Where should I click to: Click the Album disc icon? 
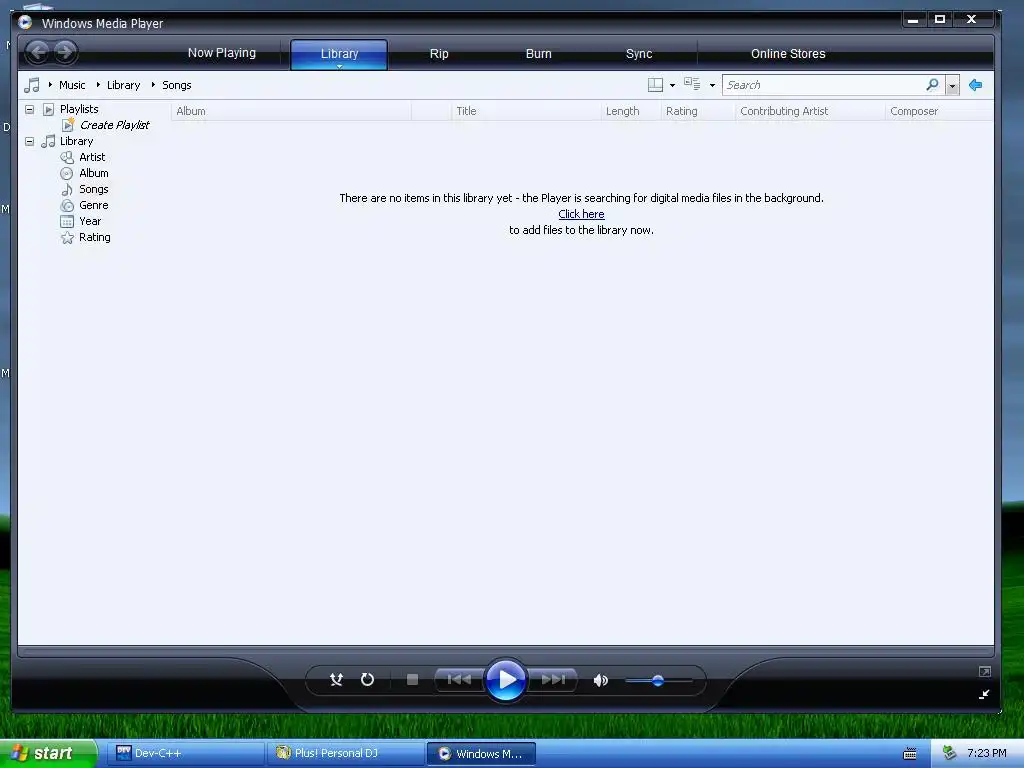point(67,173)
